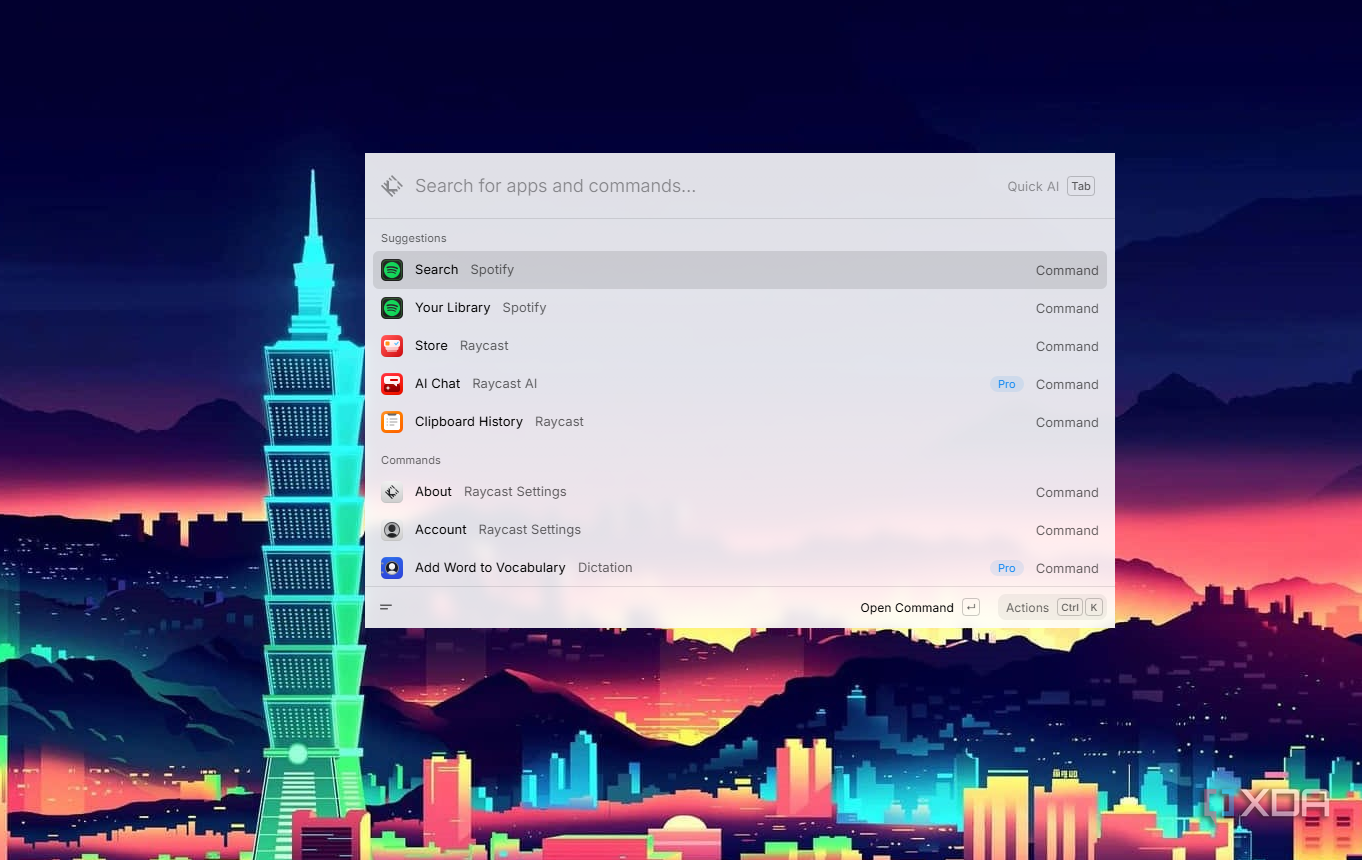This screenshot has width=1362, height=860.
Task: Click the Ctrl key hint in Actions
Action: [x=1070, y=607]
